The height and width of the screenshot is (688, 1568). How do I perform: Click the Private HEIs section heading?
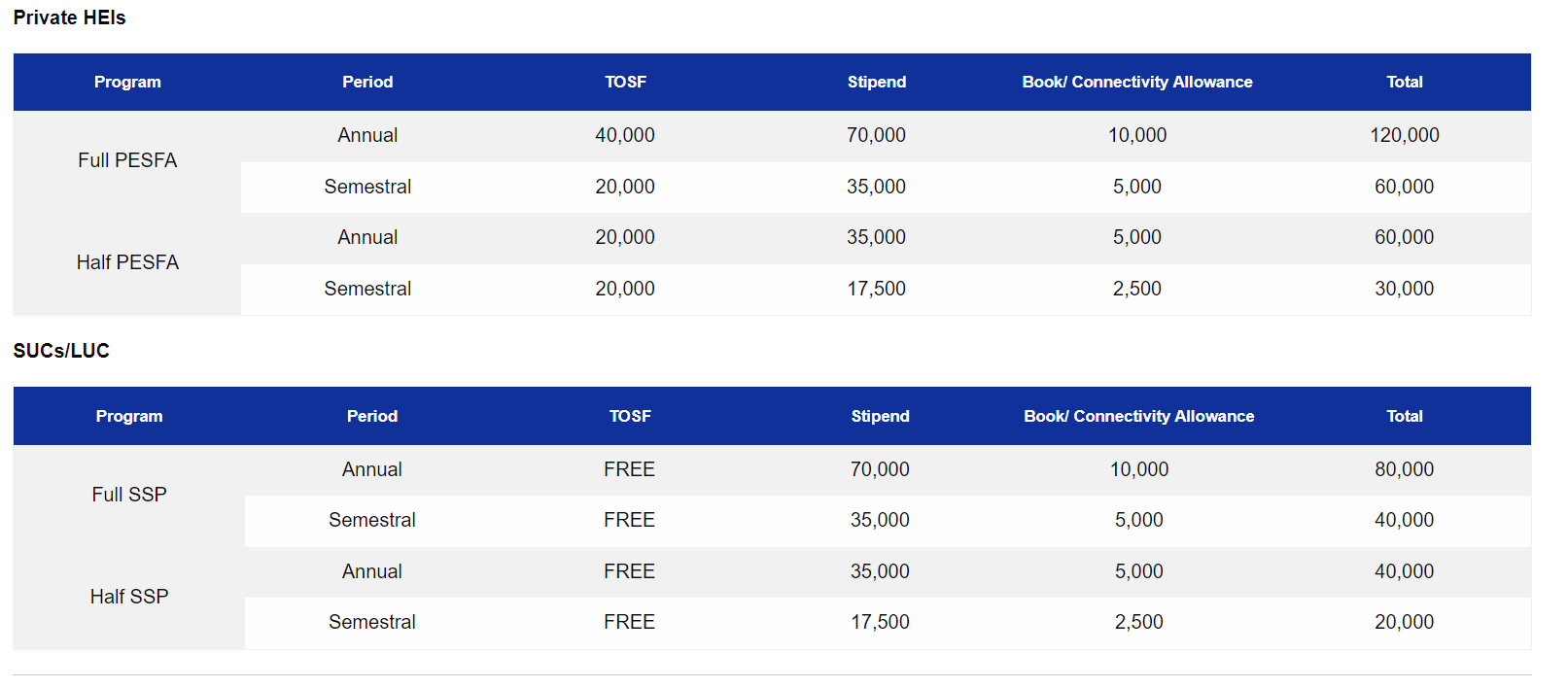pyautogui.click(x=69, y=17)
